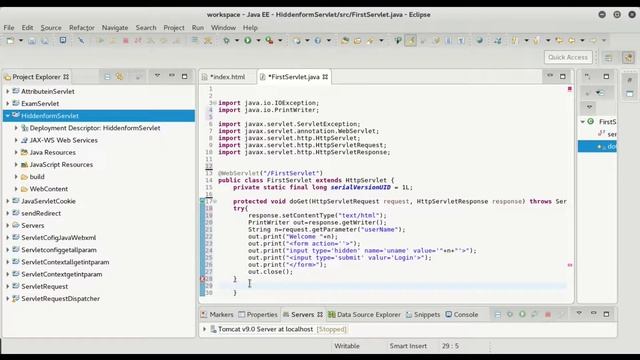Click the Smart Insert status entry

coord(408,346)
